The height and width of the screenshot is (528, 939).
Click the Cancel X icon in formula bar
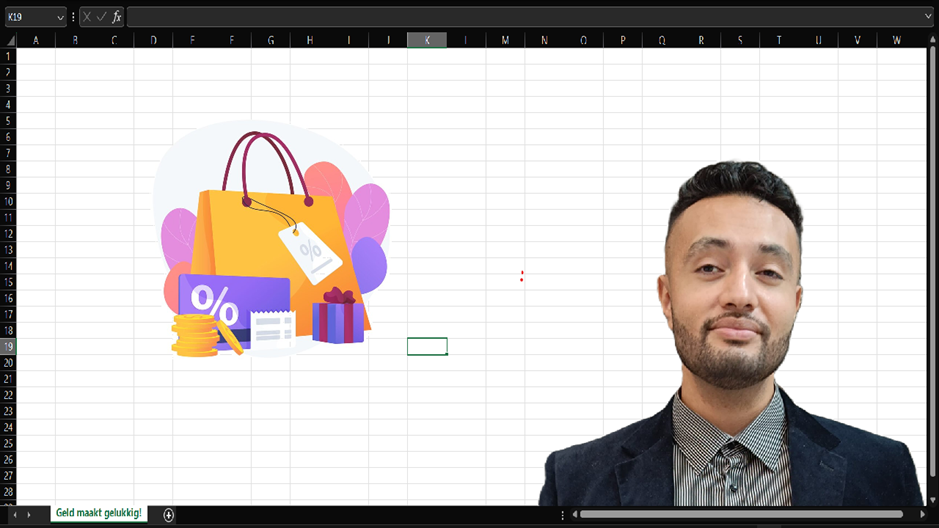coord(87,17)
